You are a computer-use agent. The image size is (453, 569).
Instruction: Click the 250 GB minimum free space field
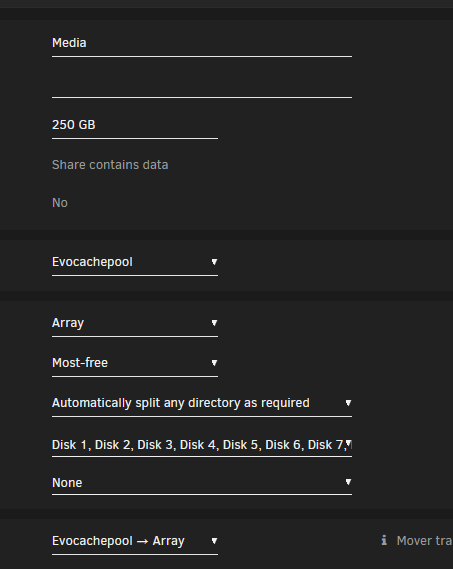click(x=135, y=125)
